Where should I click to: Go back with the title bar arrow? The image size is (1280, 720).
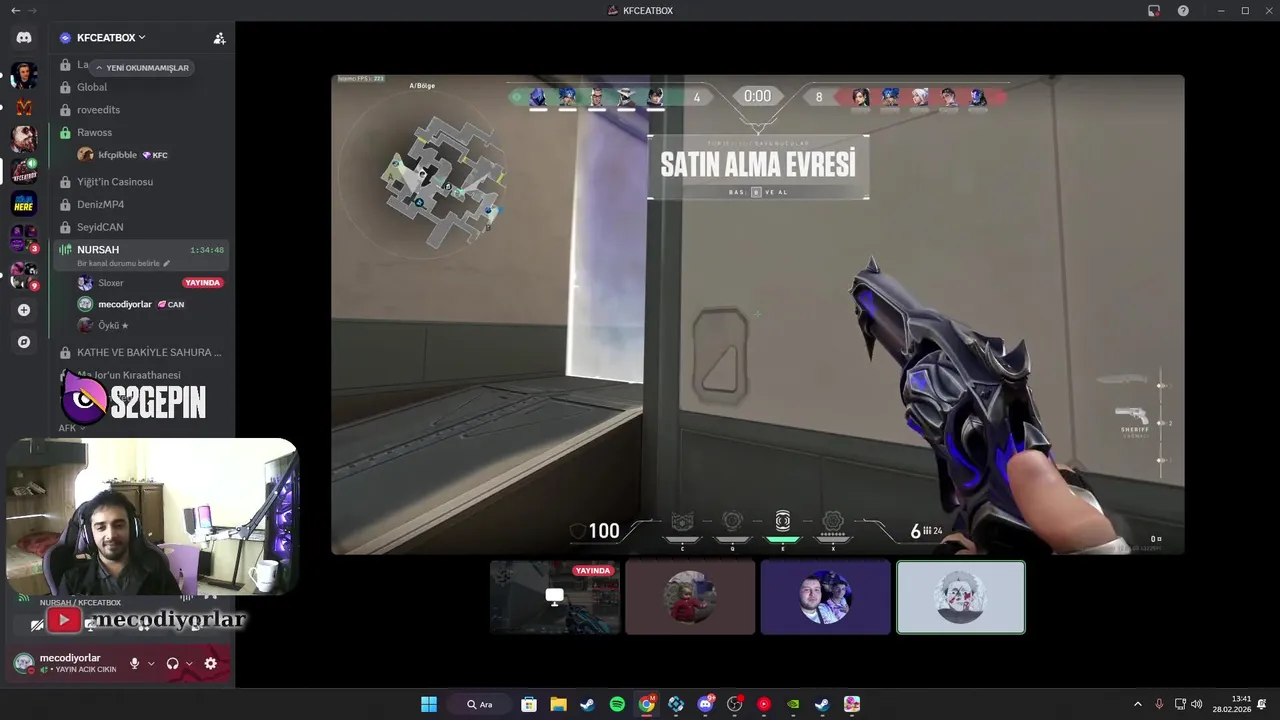click(15, 11)
